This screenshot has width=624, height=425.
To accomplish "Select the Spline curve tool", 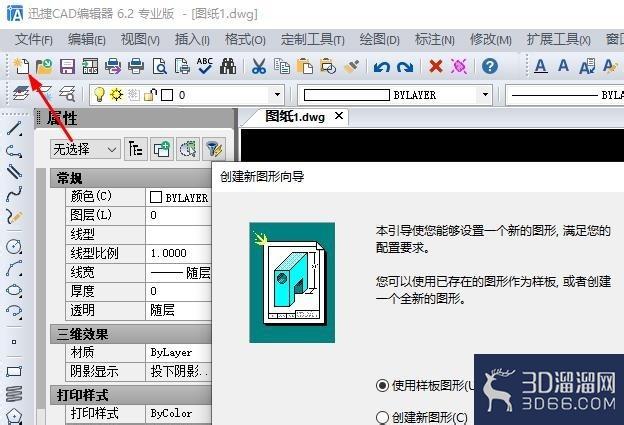I will (x=14, y=194).
